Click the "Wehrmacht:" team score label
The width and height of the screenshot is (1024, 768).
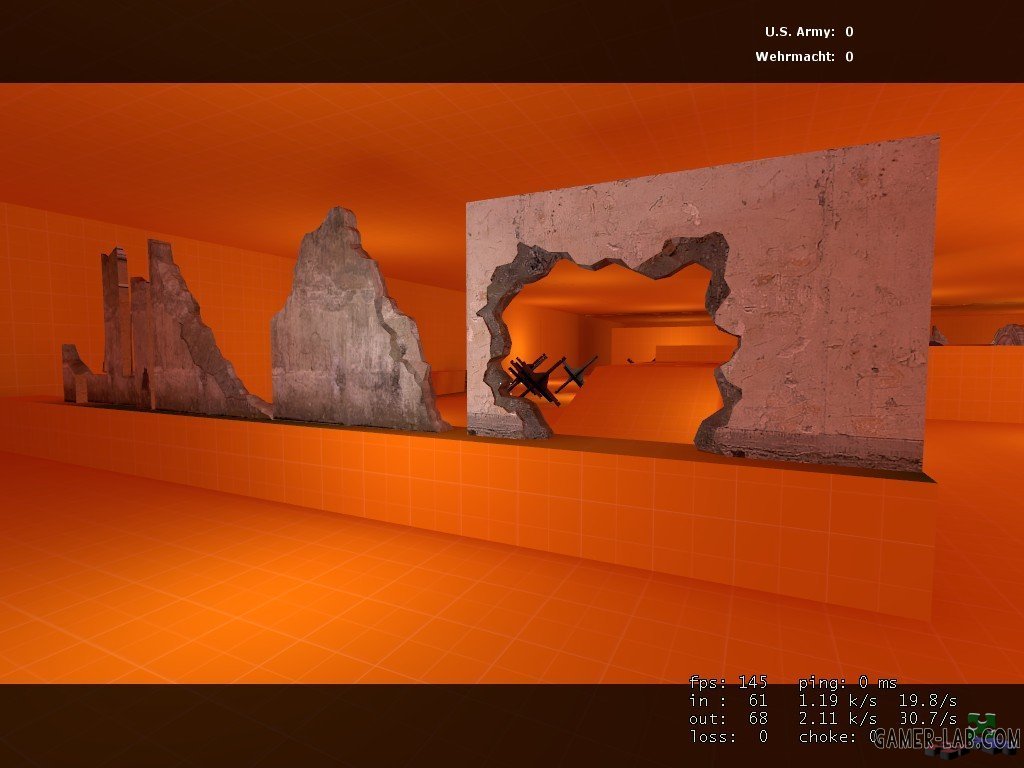795,56
